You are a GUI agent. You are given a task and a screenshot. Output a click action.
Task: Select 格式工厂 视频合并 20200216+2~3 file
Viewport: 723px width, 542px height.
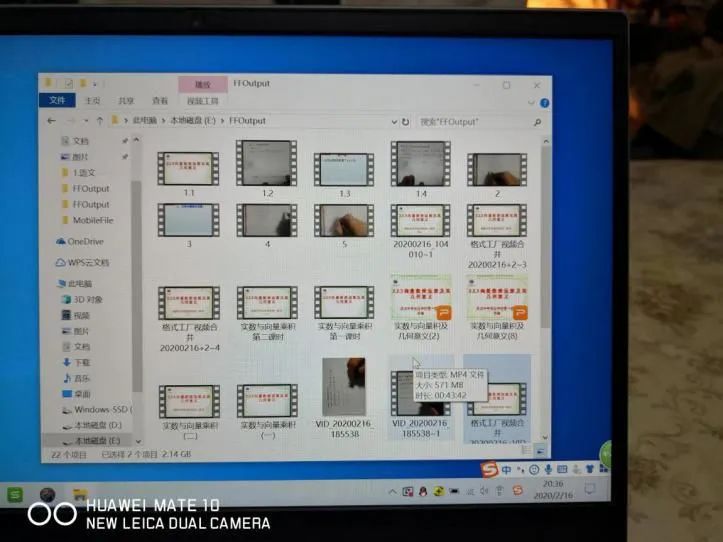tap(497, 236)
